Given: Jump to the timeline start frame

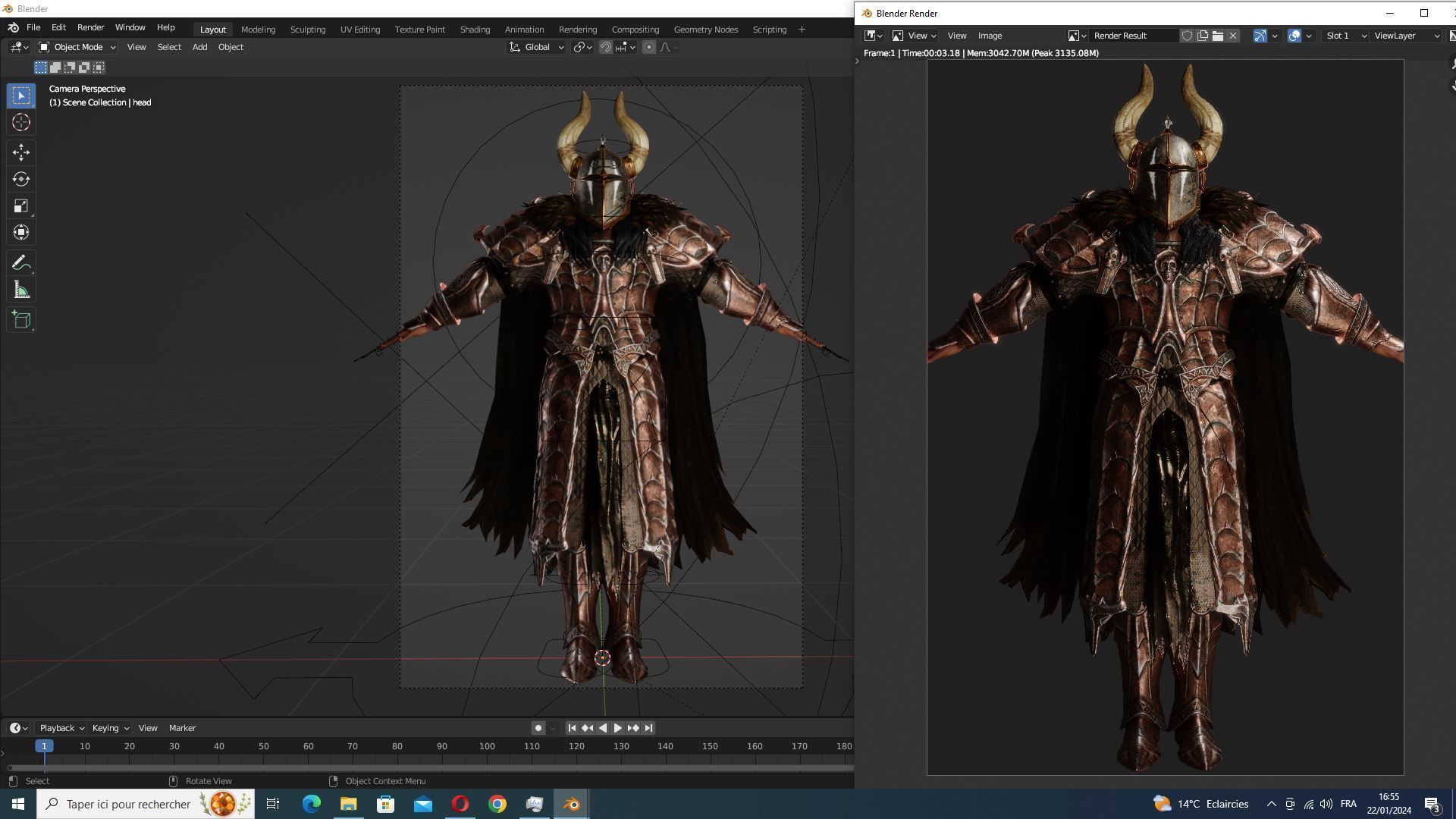Looking at the screenshot, I should click(x=572, y=728).
